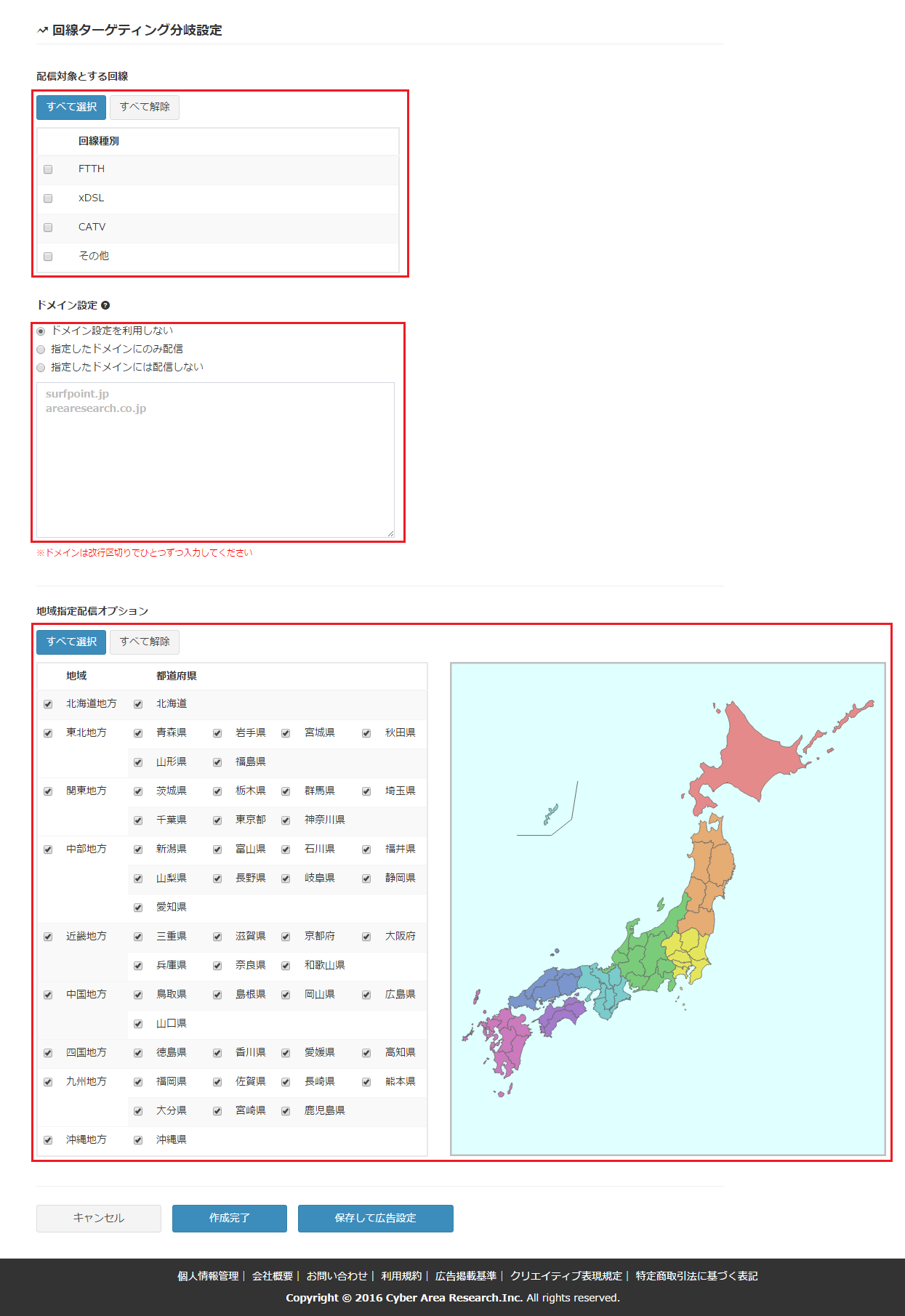Select ドメイン設定を利用しない radio option

[41, 331]
